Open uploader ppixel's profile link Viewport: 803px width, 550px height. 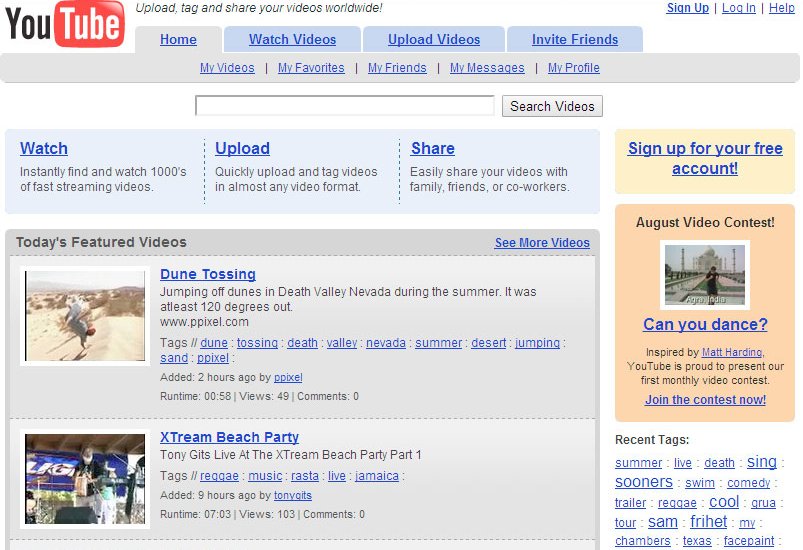(288, 377)
